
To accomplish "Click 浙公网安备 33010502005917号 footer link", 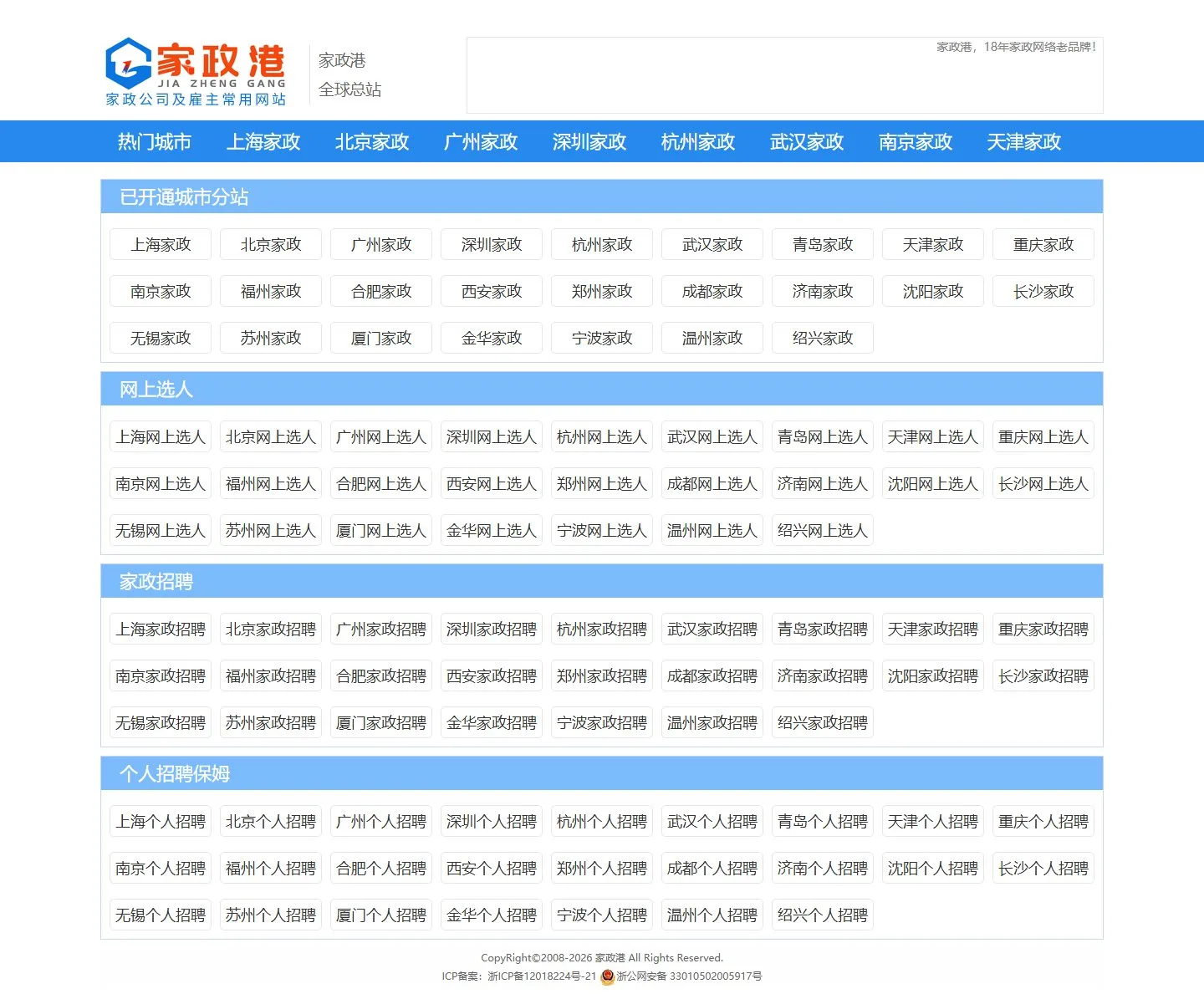I will (689, 976).
